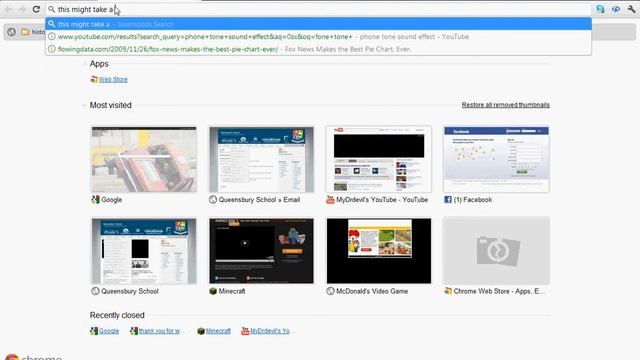The height and width of the screenshot is (360, 640).
Task: Open the Google thumbnail
Action: [x=144, y=159]
